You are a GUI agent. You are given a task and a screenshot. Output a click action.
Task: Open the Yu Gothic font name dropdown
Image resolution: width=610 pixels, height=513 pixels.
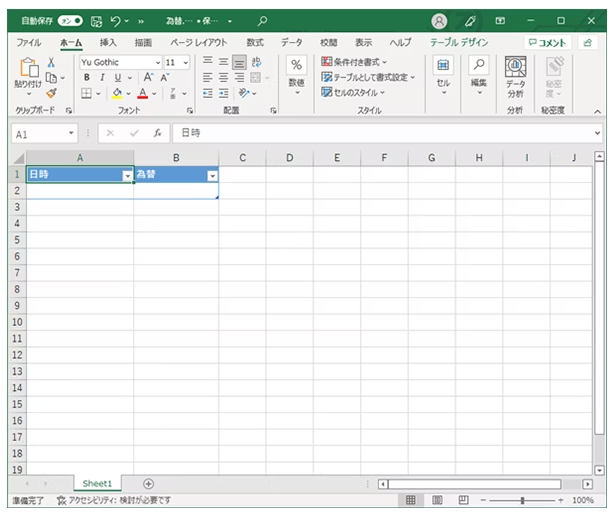coord(158,63)
